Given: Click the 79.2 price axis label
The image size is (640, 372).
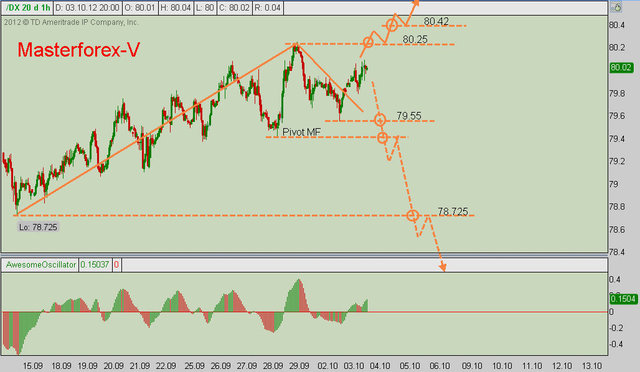Looking at the screenshot, I should click(x=616, y=161).
